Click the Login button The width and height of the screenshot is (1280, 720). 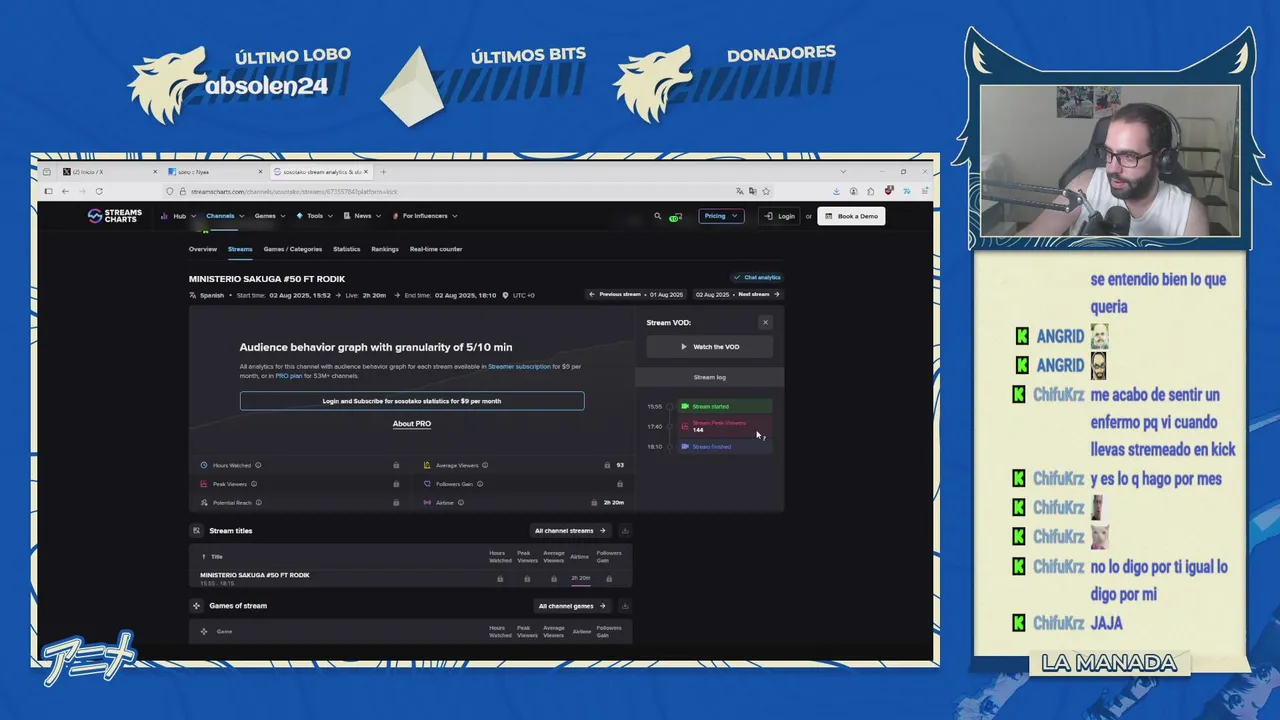[x=780, y=216]
